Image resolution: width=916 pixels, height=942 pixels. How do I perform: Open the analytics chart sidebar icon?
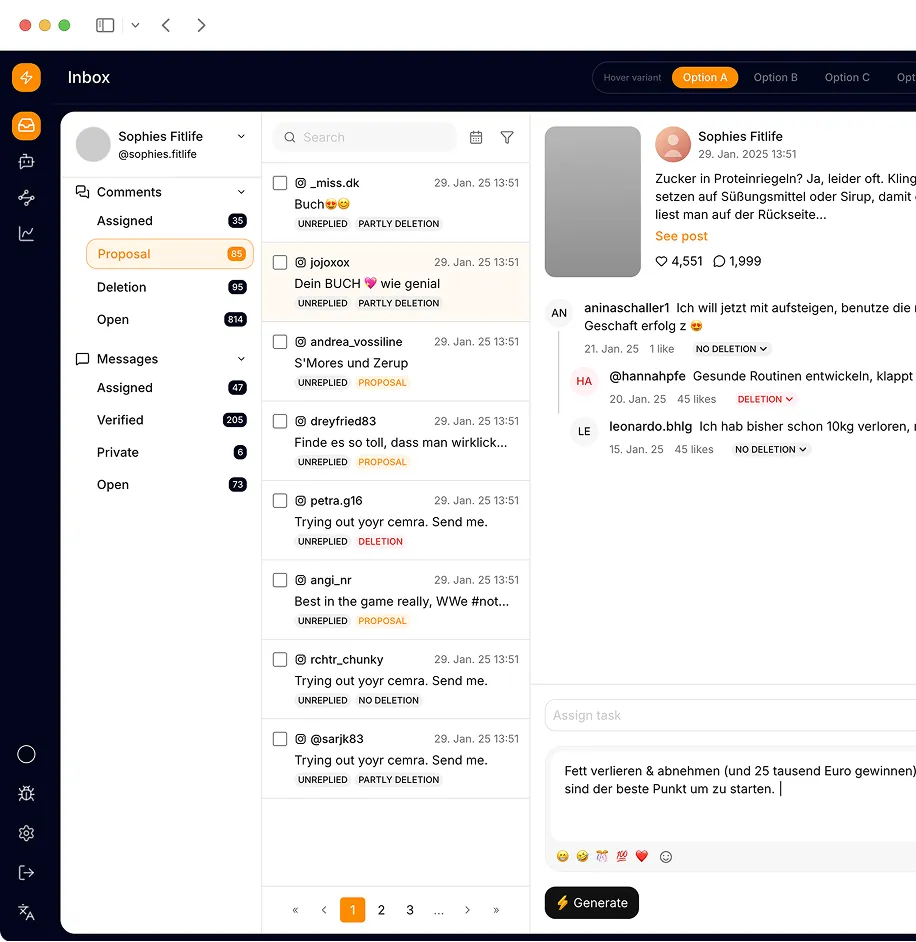point(26,234)
